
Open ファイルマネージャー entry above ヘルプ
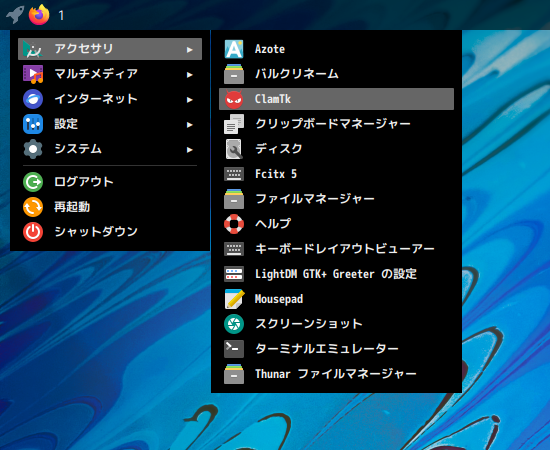(336, 199)
